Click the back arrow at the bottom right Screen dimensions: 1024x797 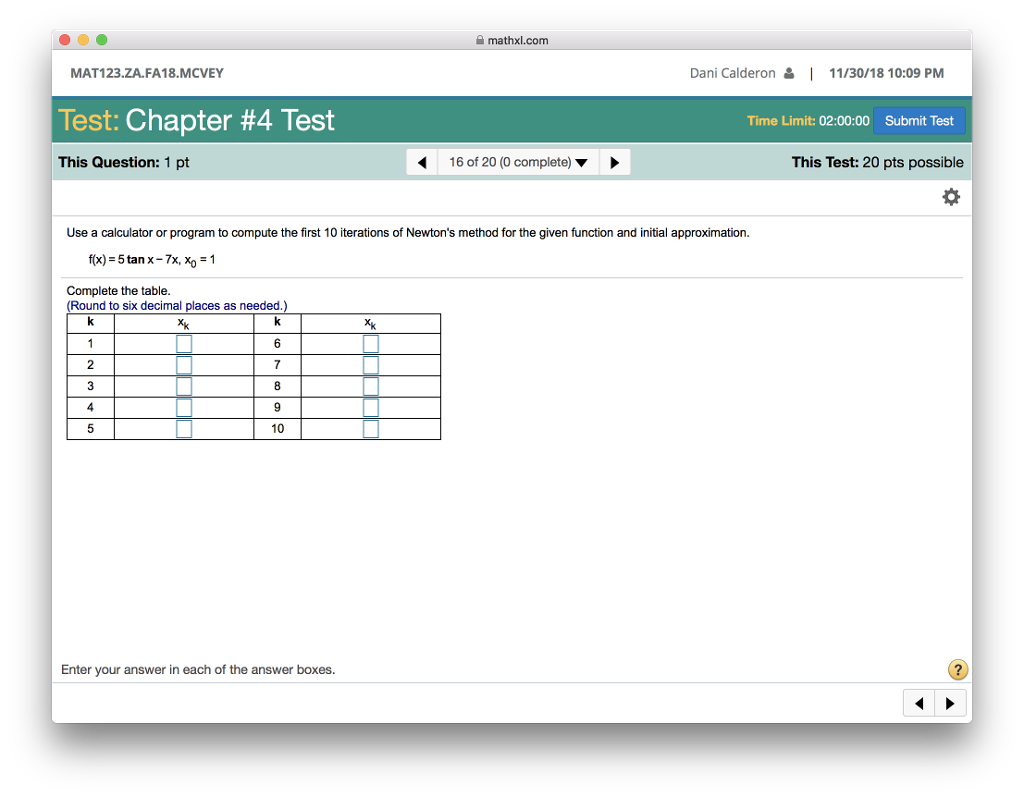918,702
